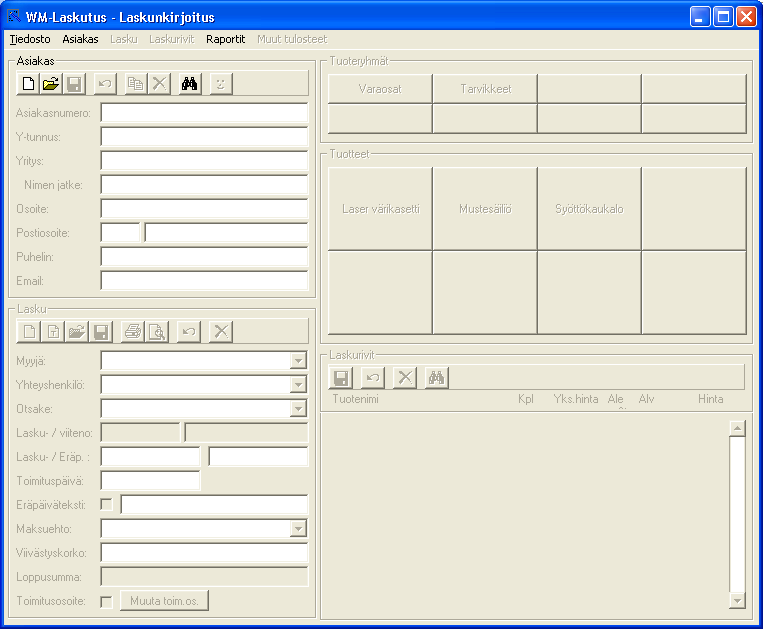
Task: Click the Email input field
Action: click(204, 281)
